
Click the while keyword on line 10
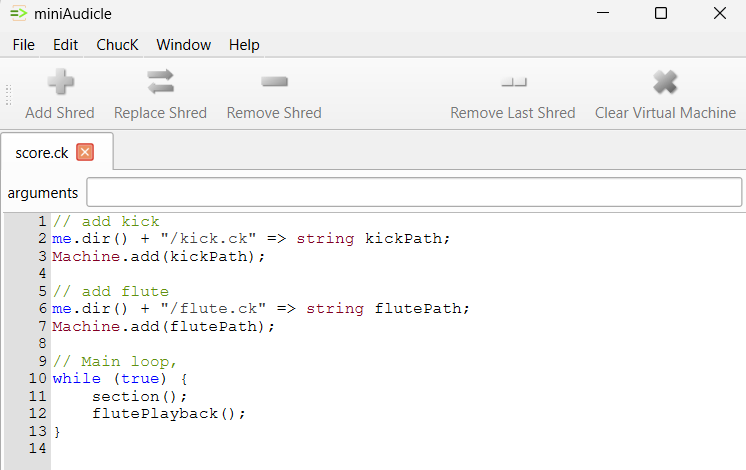click(77, 379)
